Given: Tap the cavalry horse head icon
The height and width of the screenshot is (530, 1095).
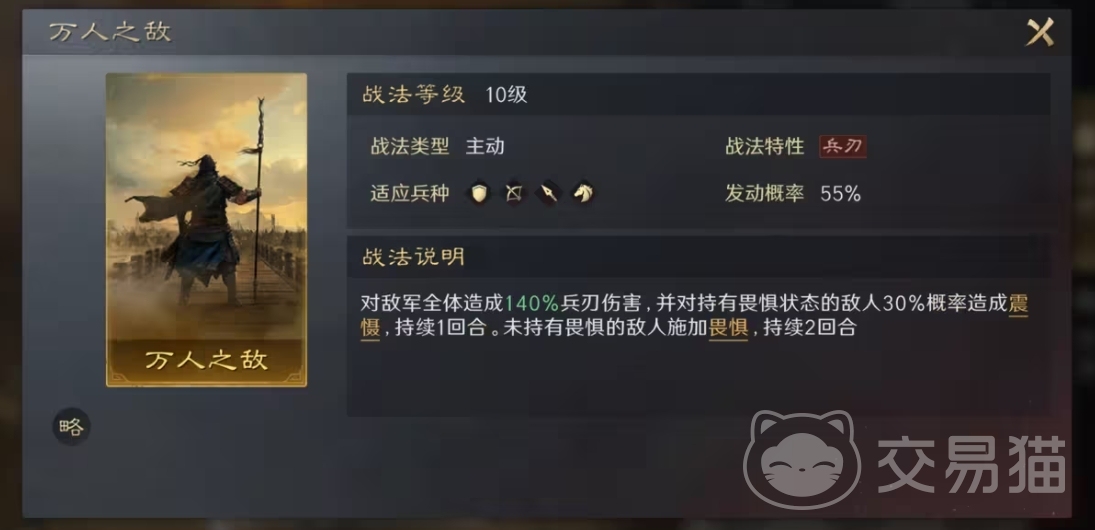Looking at the screenshot, I should (x=584, y=193).
